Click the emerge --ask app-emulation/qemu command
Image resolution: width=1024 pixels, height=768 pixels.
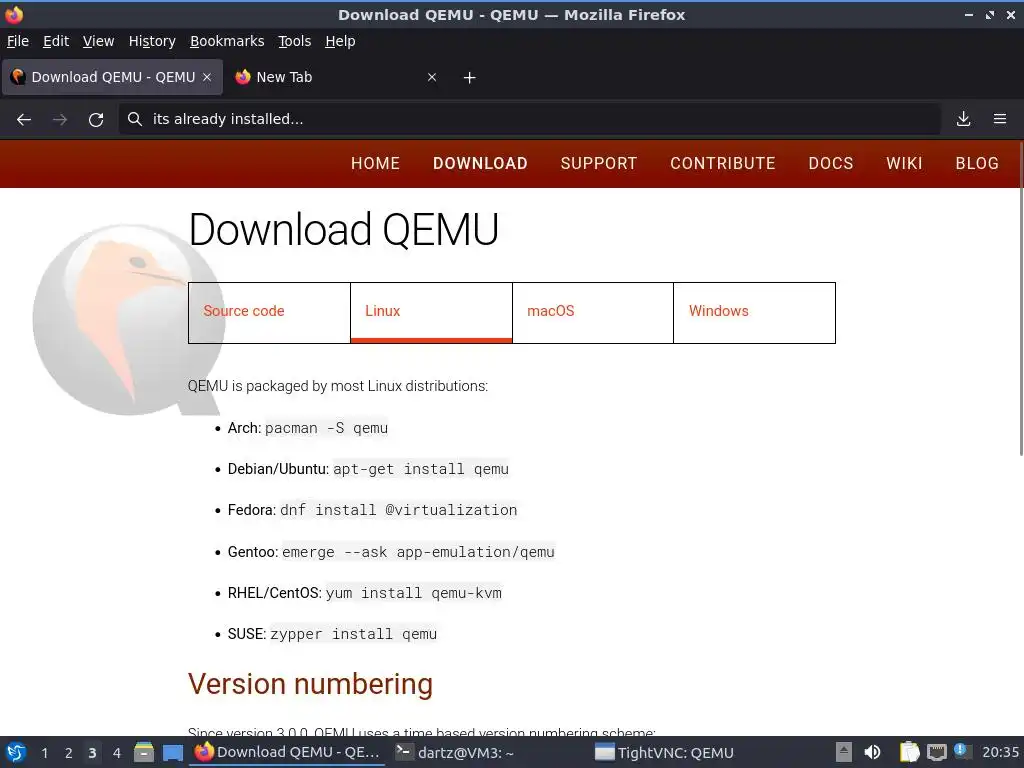(x=418, y=552)
